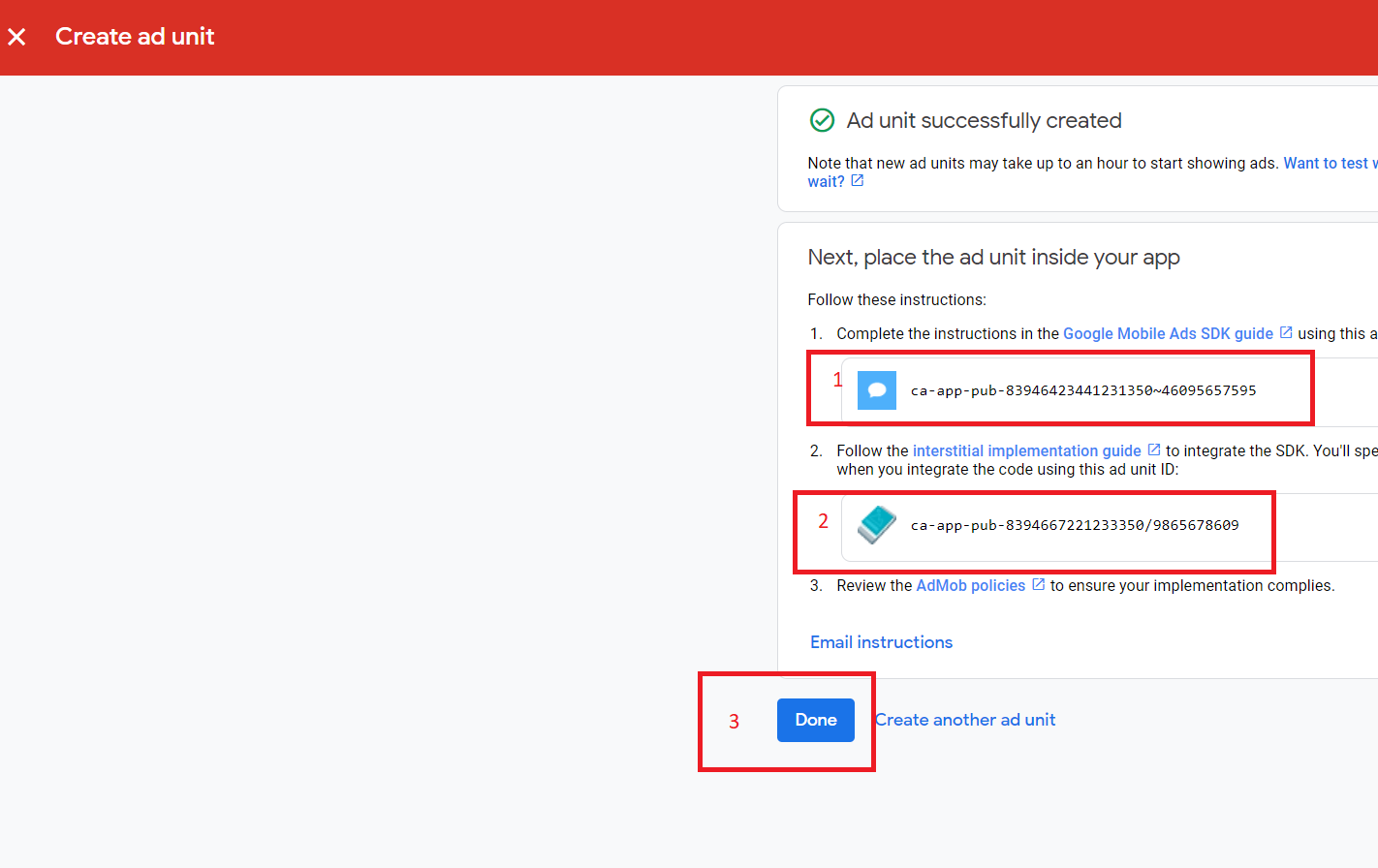The height and width of the screenshot is (868, 1378).
Task: Select the ad unit ID ending in 9865678609
Action: point(1074,524)
